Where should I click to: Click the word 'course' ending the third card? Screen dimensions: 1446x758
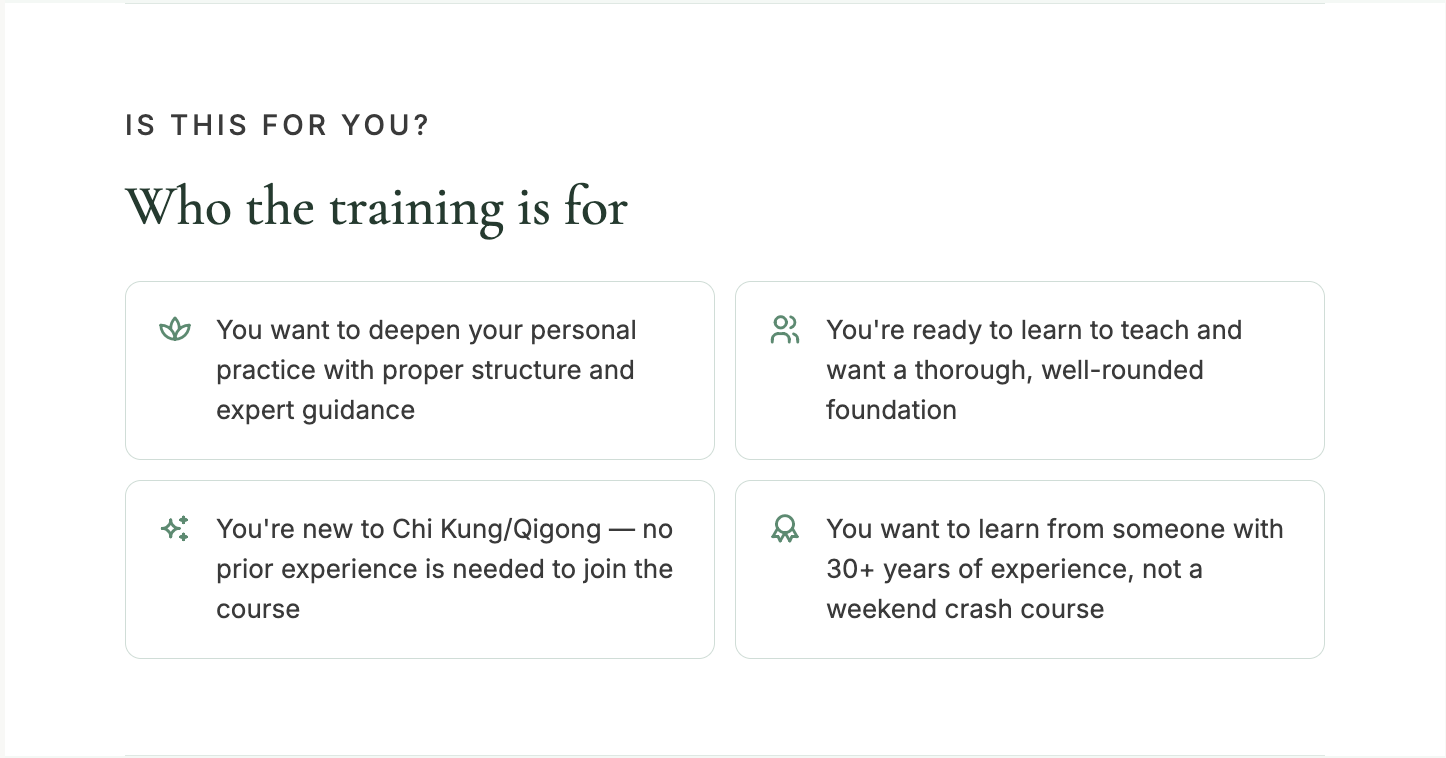258,609
